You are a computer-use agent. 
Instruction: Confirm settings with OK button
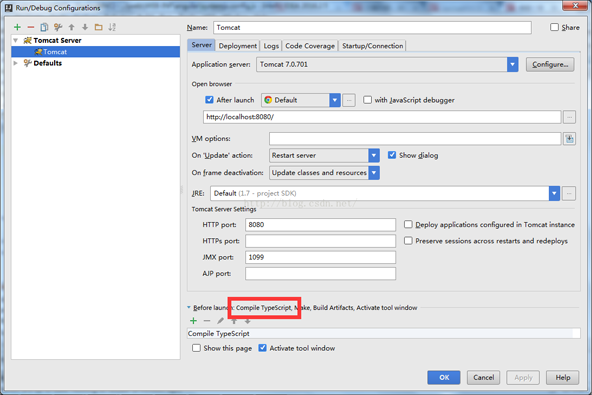coord(444,377)
